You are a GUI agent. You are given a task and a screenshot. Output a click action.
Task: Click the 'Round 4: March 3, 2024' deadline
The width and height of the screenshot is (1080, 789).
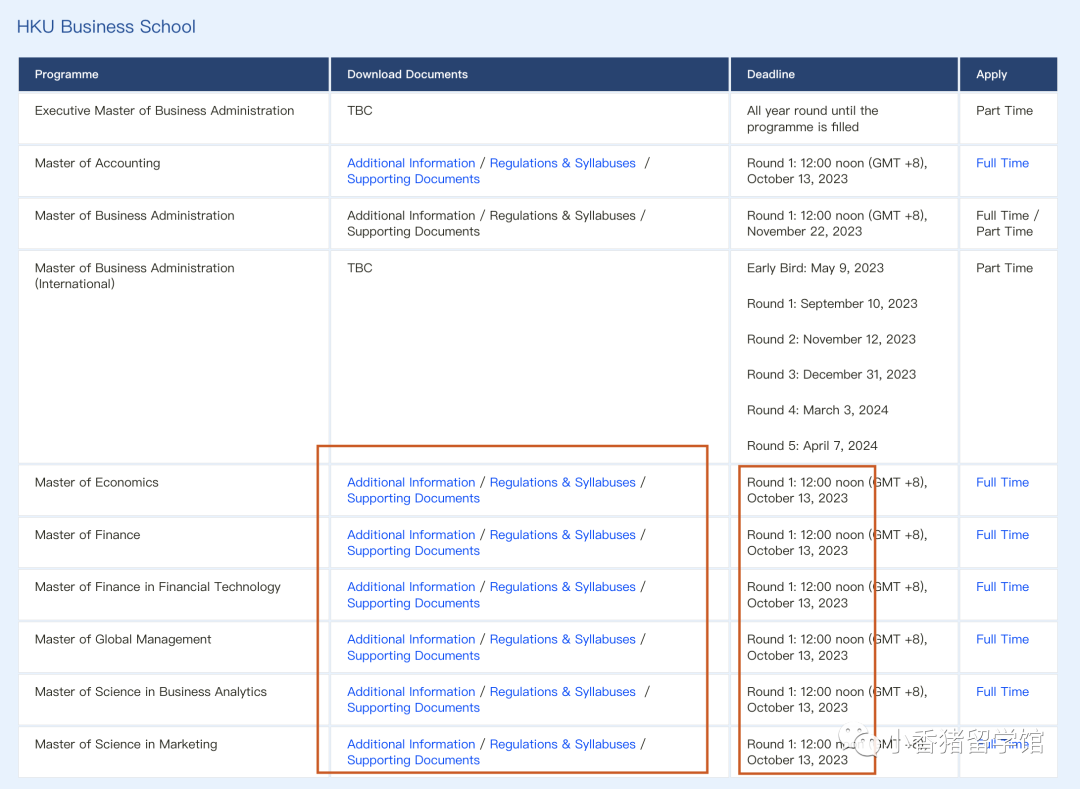(x=818, y=410)
